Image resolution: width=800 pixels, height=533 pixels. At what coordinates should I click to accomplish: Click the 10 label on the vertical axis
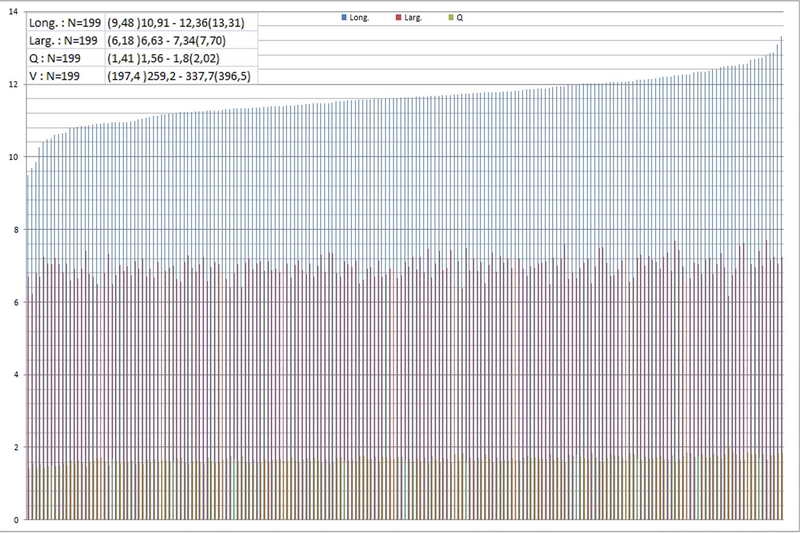pos(11,157)
